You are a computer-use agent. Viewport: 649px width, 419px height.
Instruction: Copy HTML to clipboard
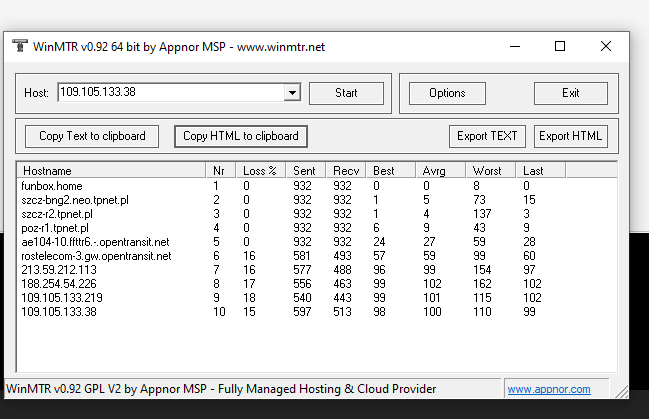(x=241, y=136)
